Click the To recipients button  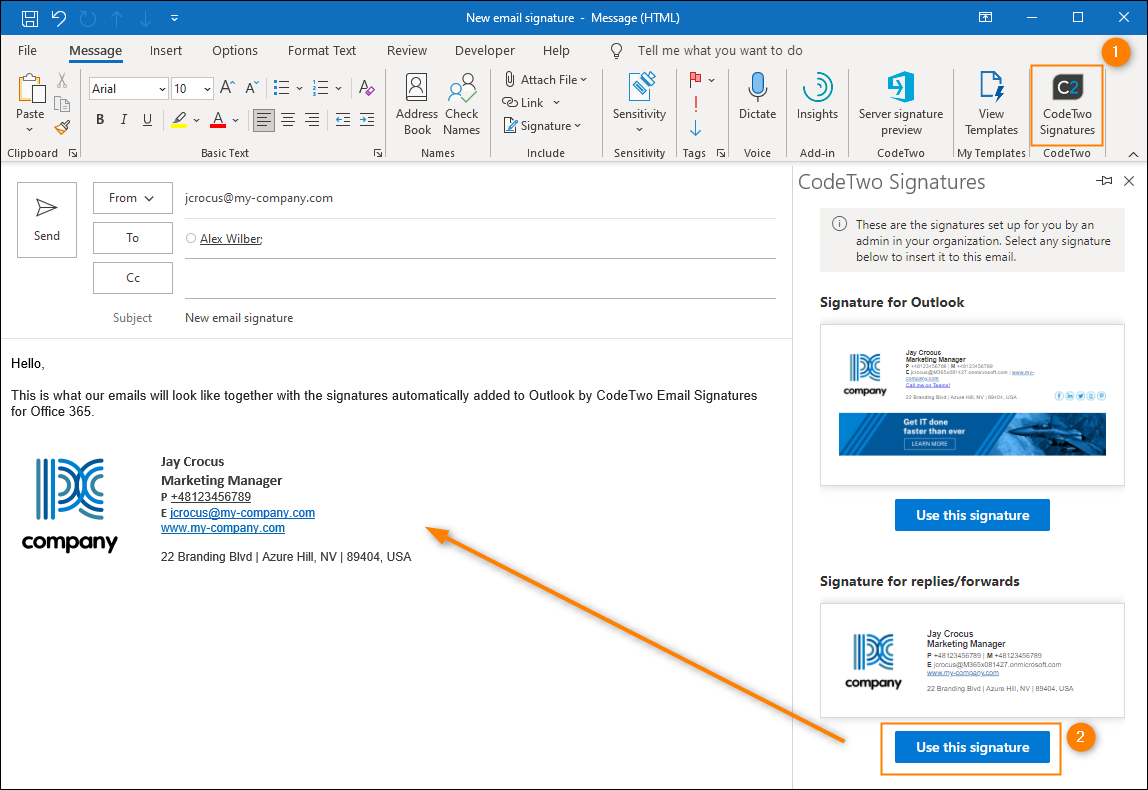(133, 238)
